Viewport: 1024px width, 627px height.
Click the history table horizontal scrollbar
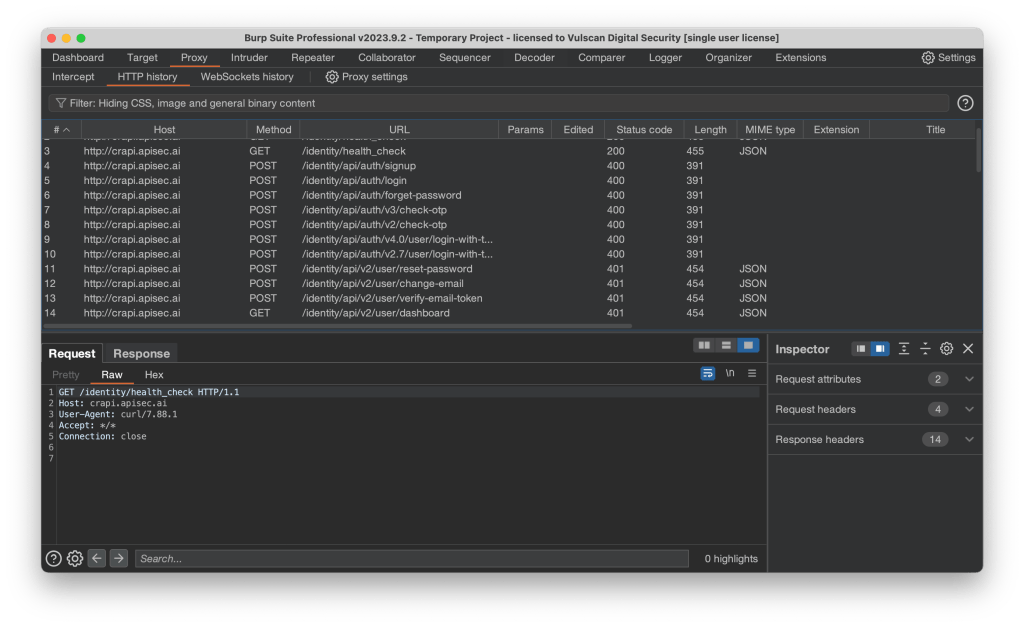338,325
